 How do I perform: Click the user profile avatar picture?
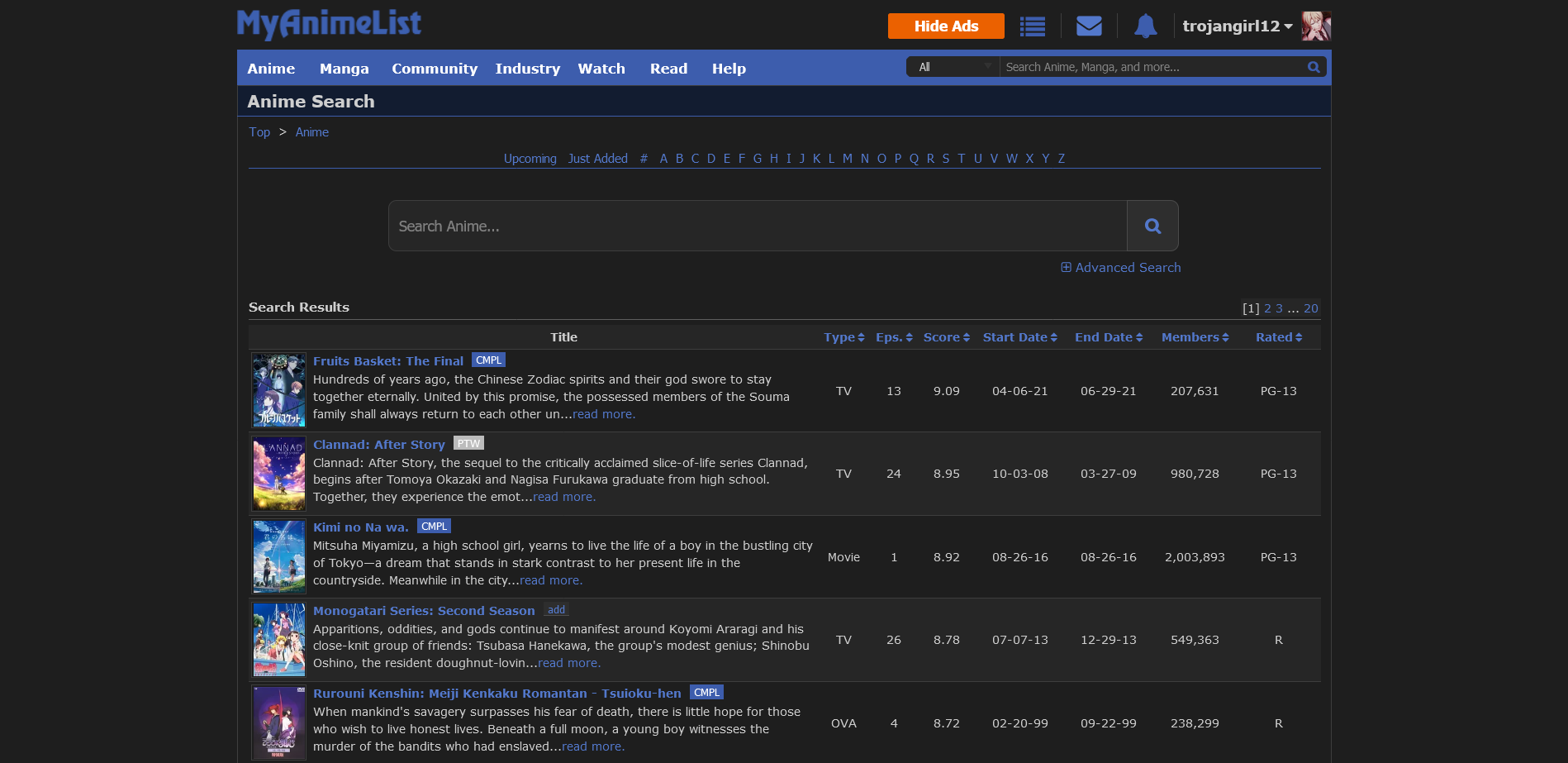click(x=1315, y=26)
